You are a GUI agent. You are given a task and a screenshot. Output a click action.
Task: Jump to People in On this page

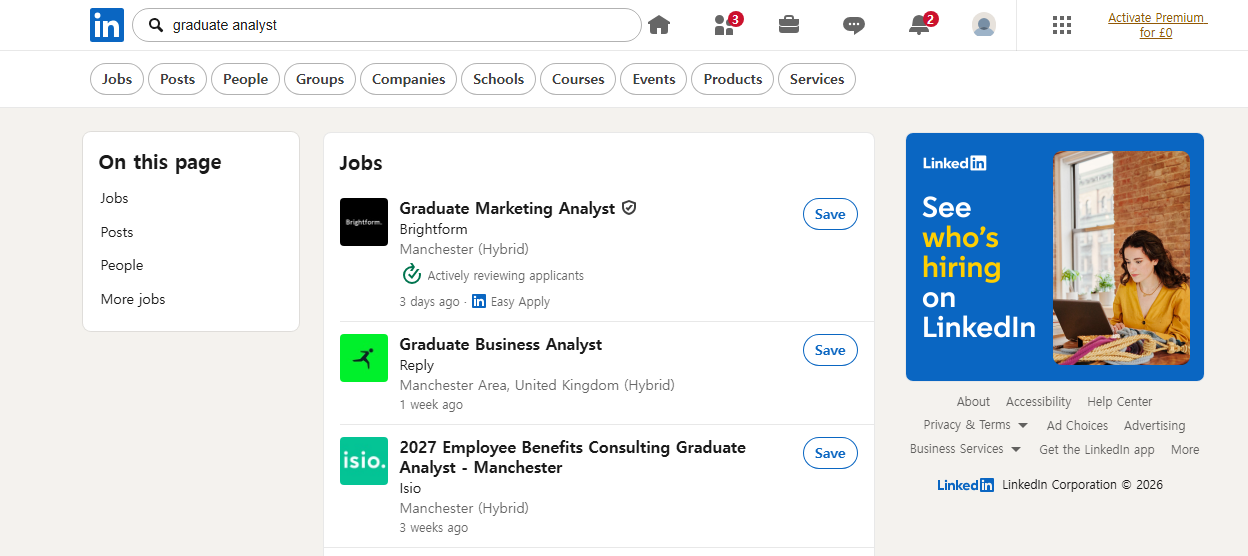122,265
